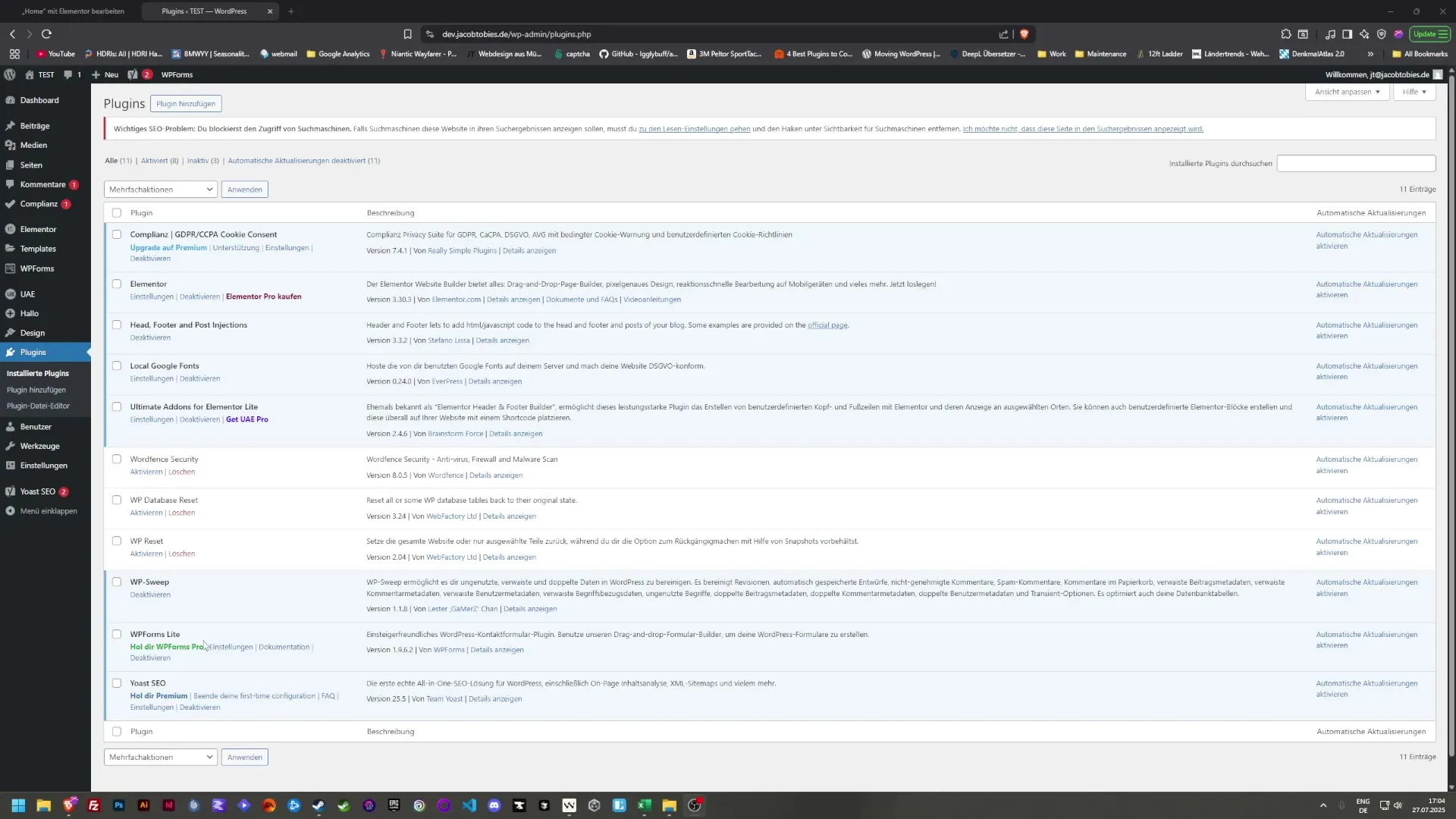
Task: Open the Ansicht anpassen panel
Action: pos(1347,92)
